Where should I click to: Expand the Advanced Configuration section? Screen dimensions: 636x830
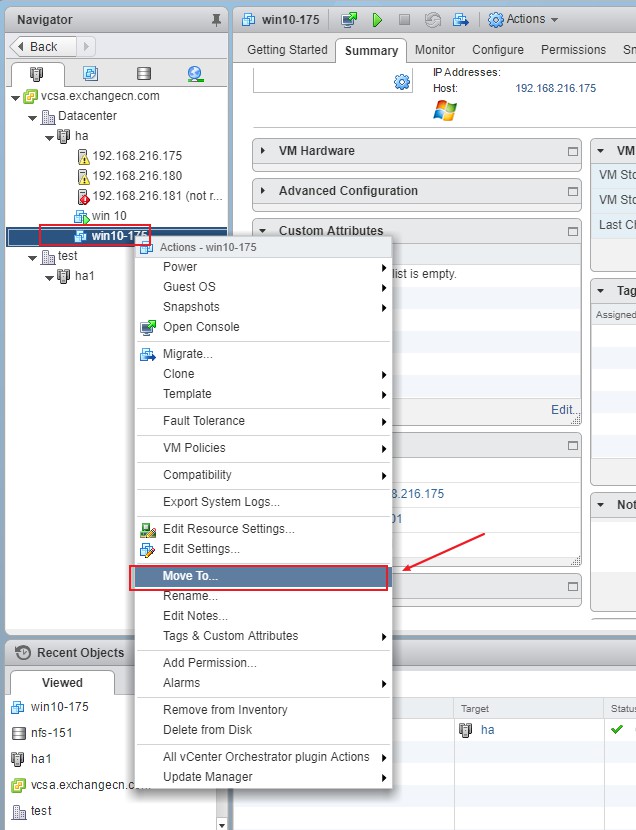point(262,191)
